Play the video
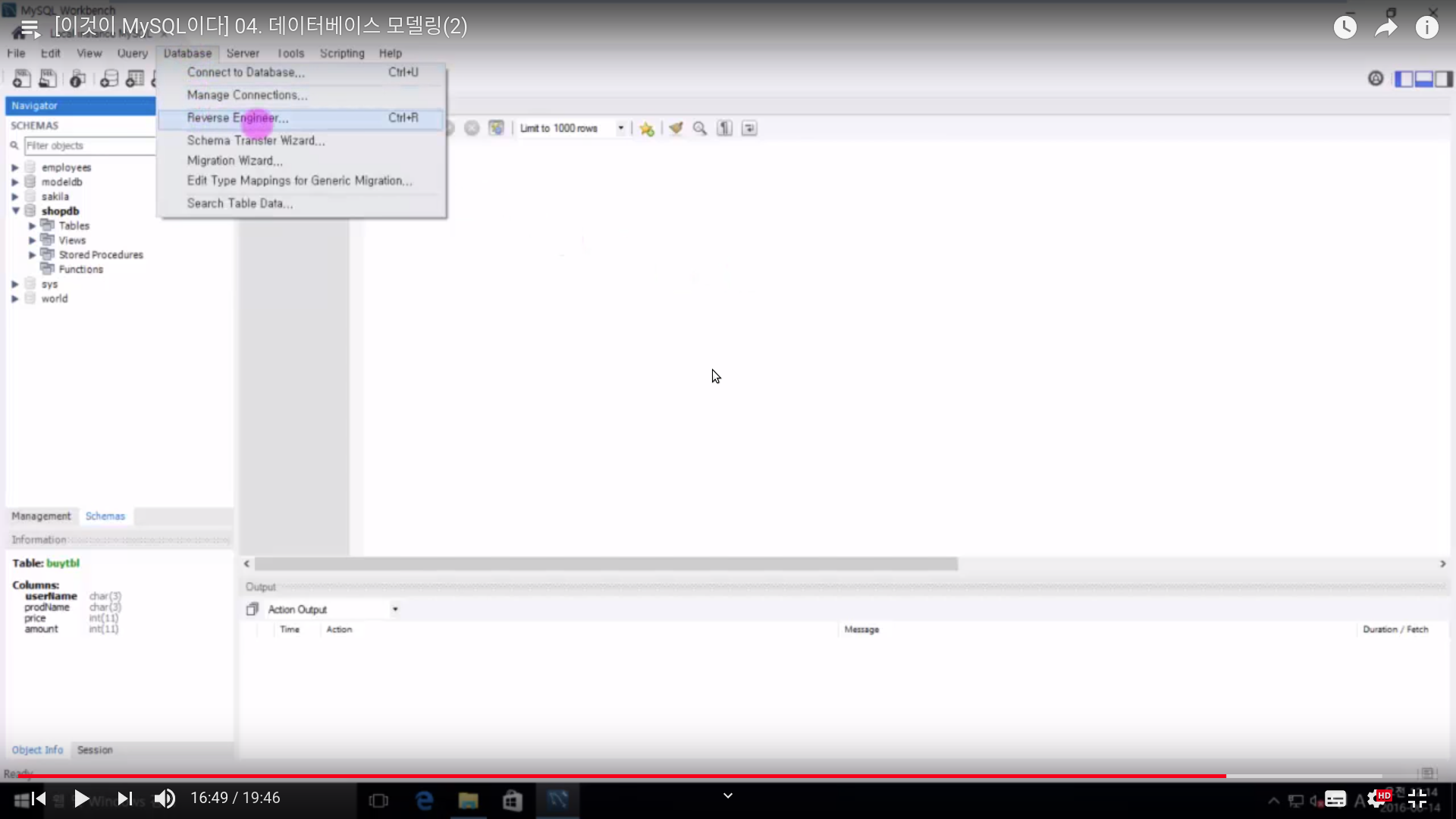 (x=81, y=799)
